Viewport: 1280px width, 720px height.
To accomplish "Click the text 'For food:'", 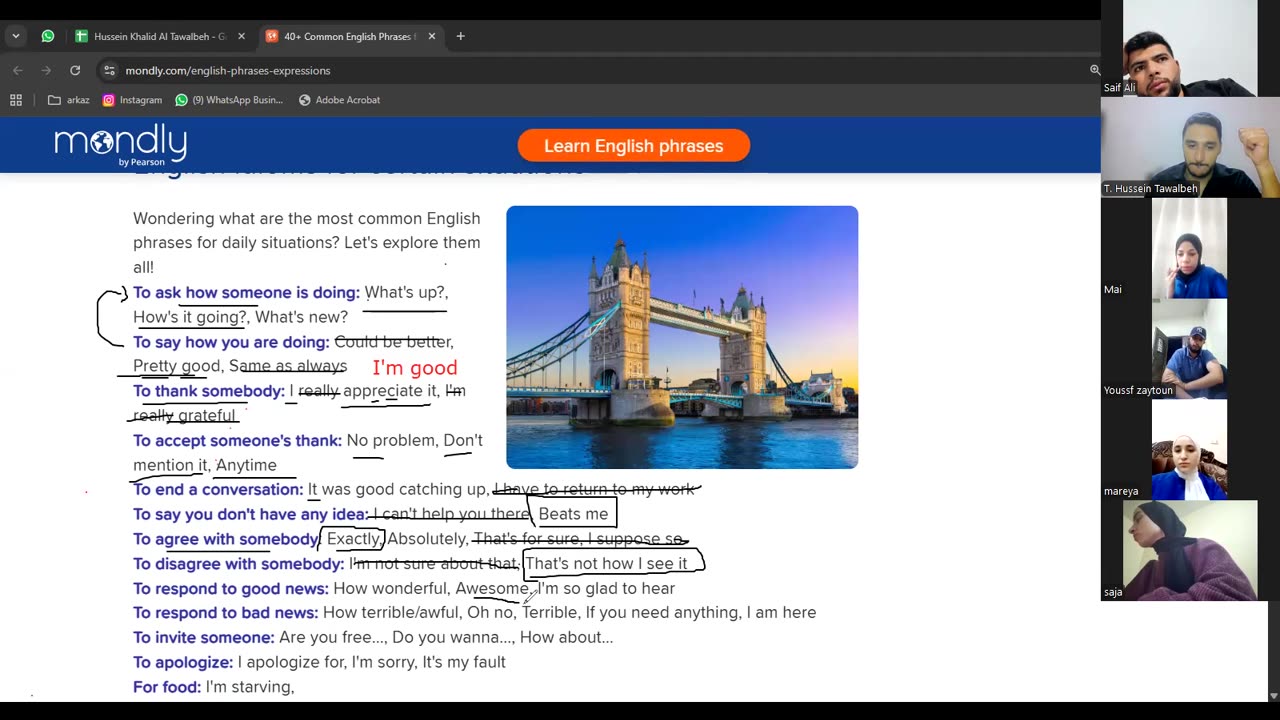I will (167, 687).
